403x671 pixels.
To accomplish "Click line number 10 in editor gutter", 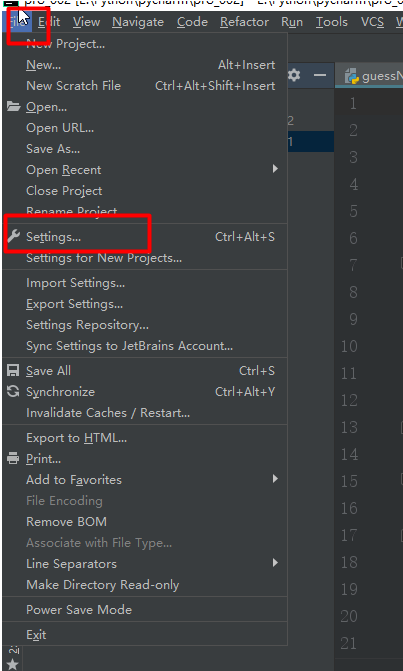I will point(349,346).
